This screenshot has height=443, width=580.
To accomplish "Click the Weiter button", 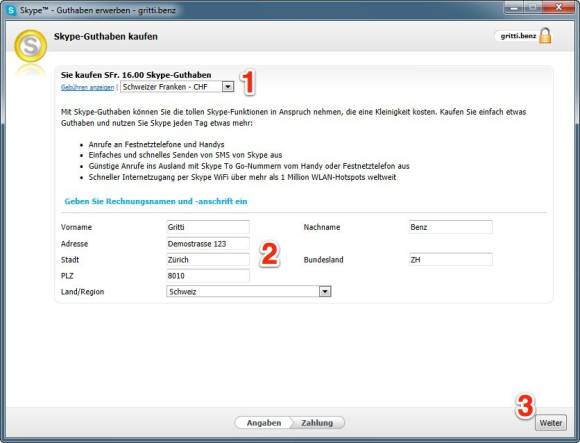I will (550, 423).
